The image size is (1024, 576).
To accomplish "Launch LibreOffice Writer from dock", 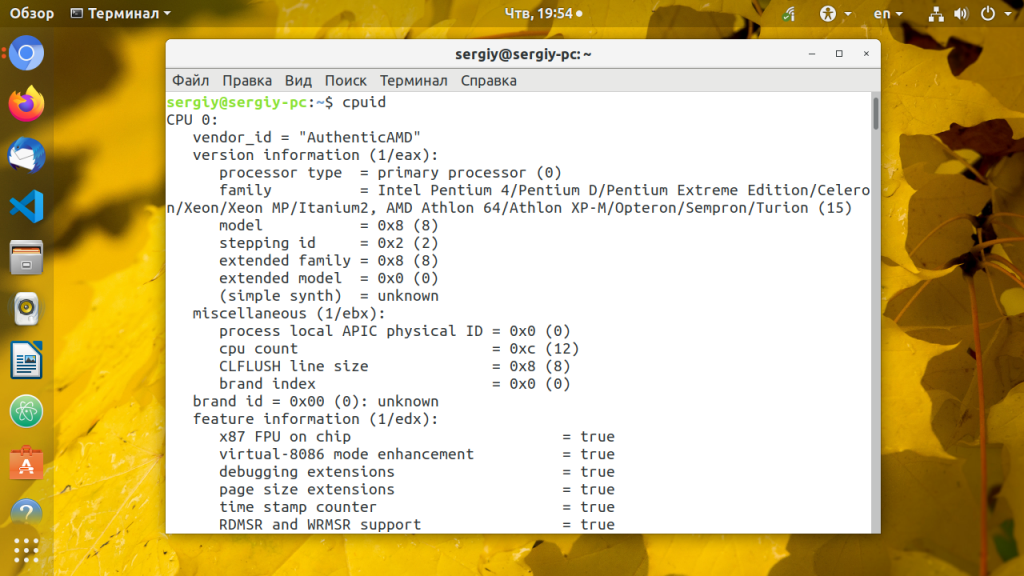I will [x=27, y=360].
